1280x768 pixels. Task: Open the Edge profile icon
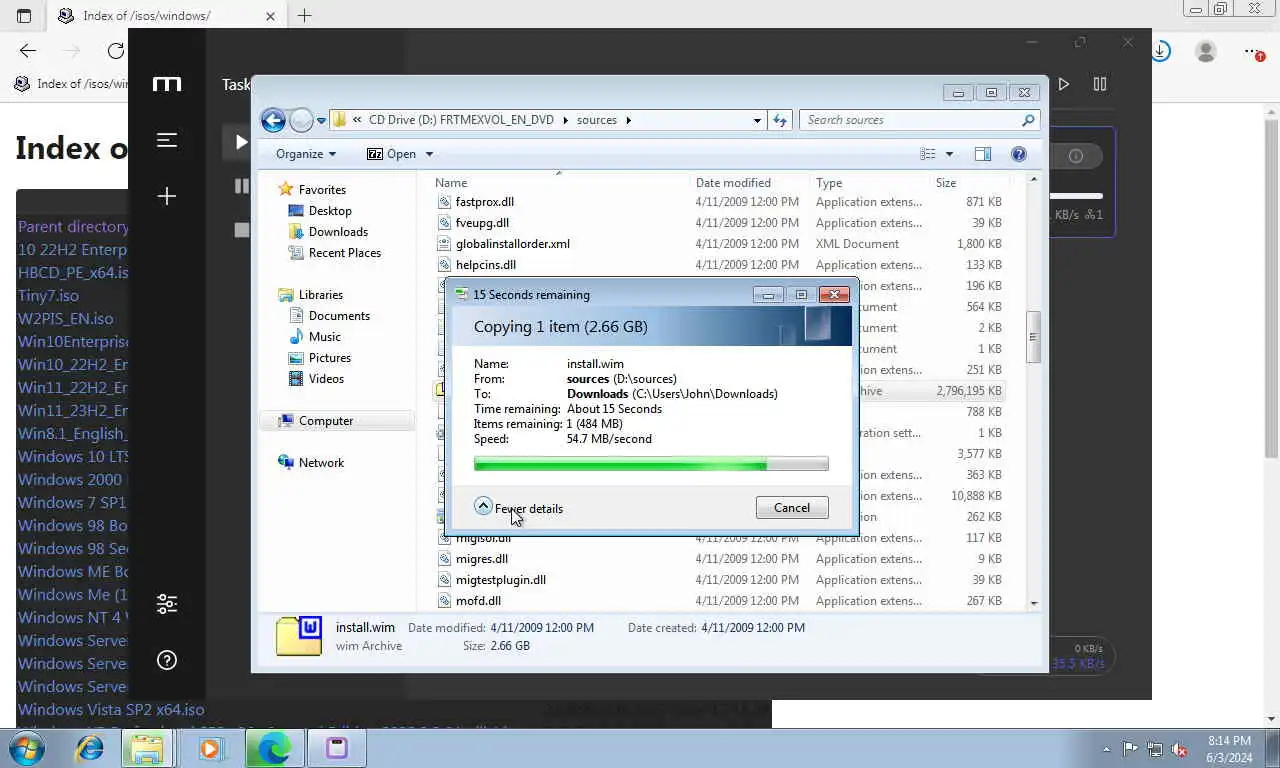[1206, 51]
